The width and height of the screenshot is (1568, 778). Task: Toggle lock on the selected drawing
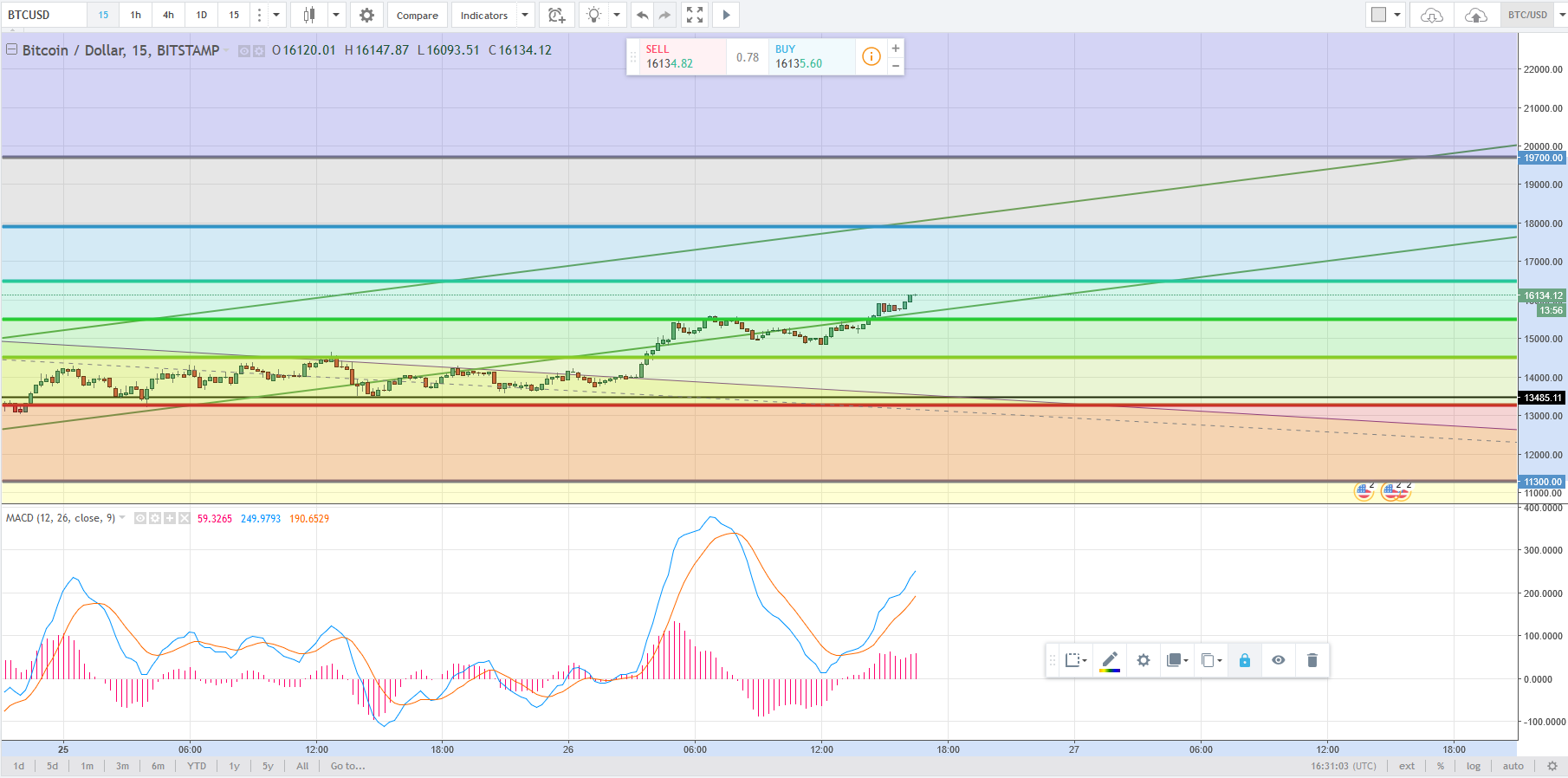coord(1245,660)
